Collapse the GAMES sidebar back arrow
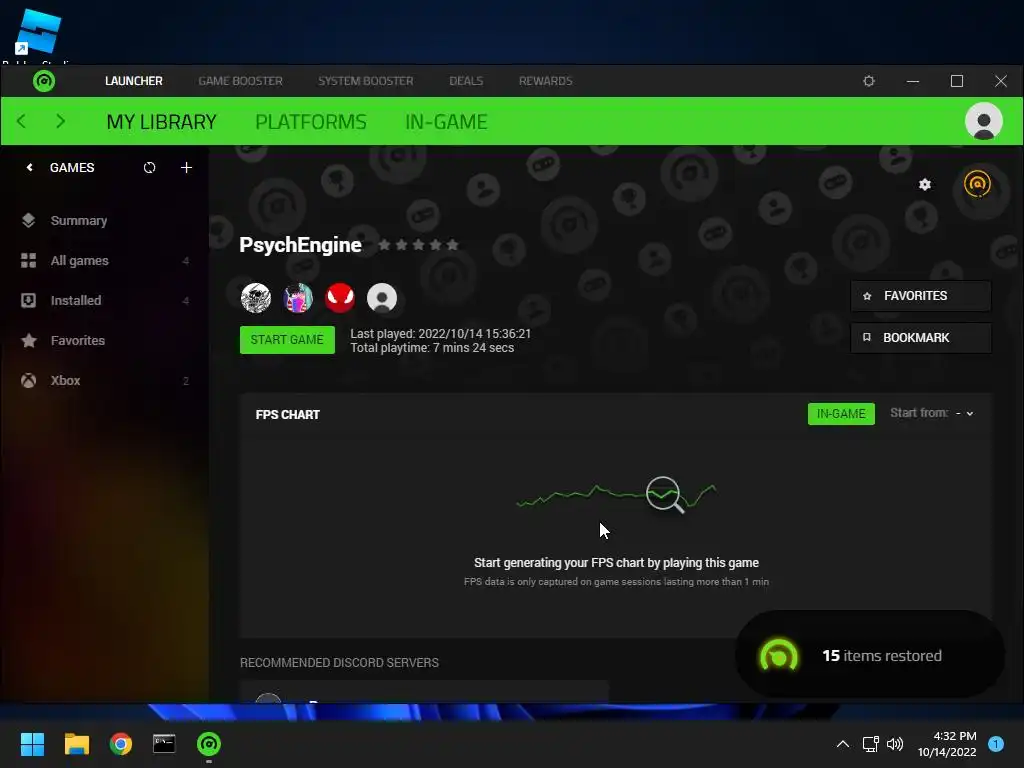Viewport: 1024px width, 768px height. point(29,168)
